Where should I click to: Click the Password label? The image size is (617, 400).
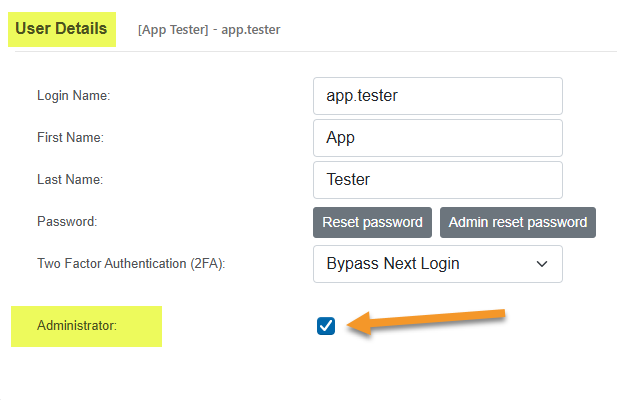click(x=67, y=221)
